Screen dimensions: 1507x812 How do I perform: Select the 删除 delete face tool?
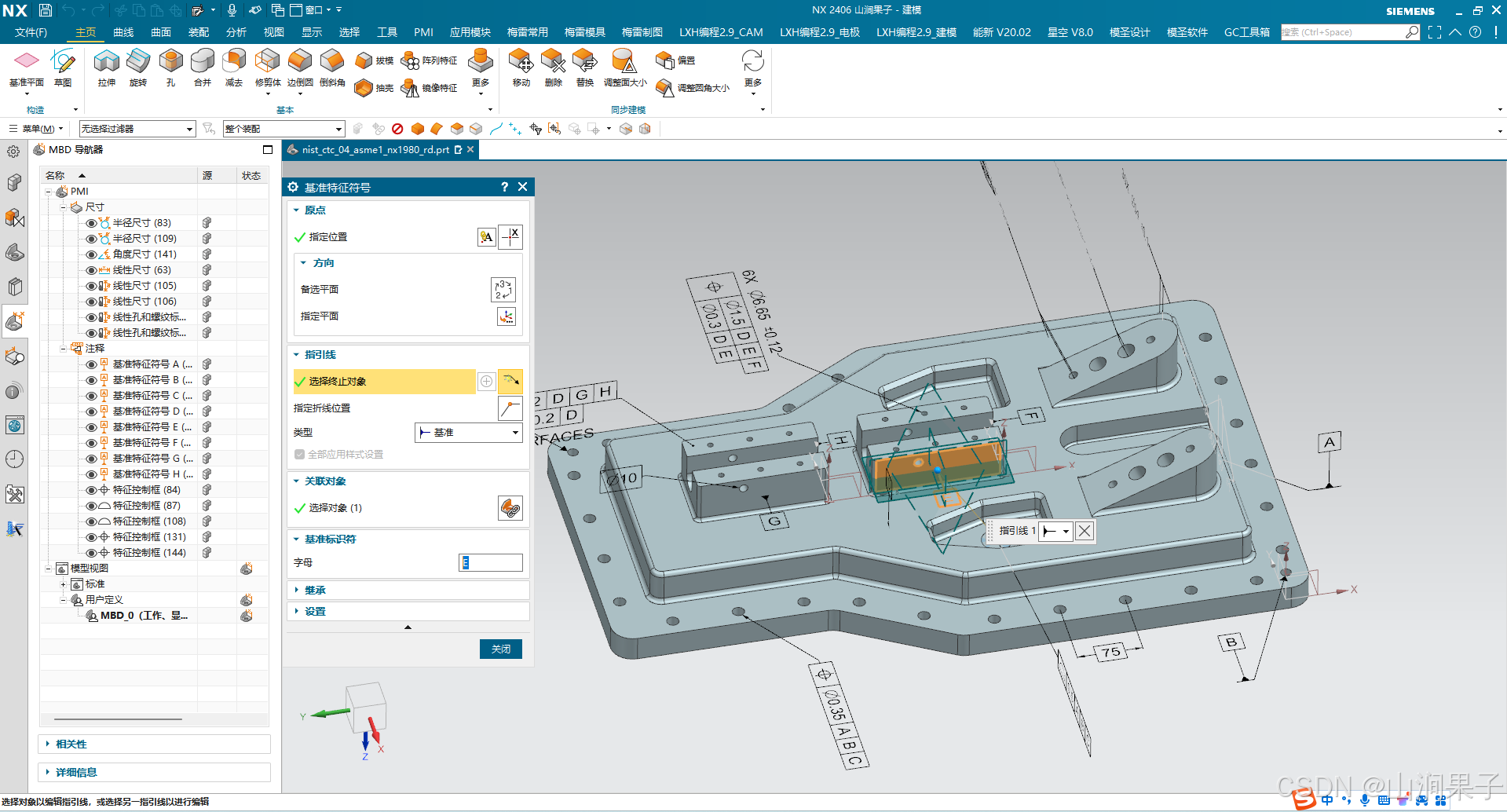[x=554, y=68]
